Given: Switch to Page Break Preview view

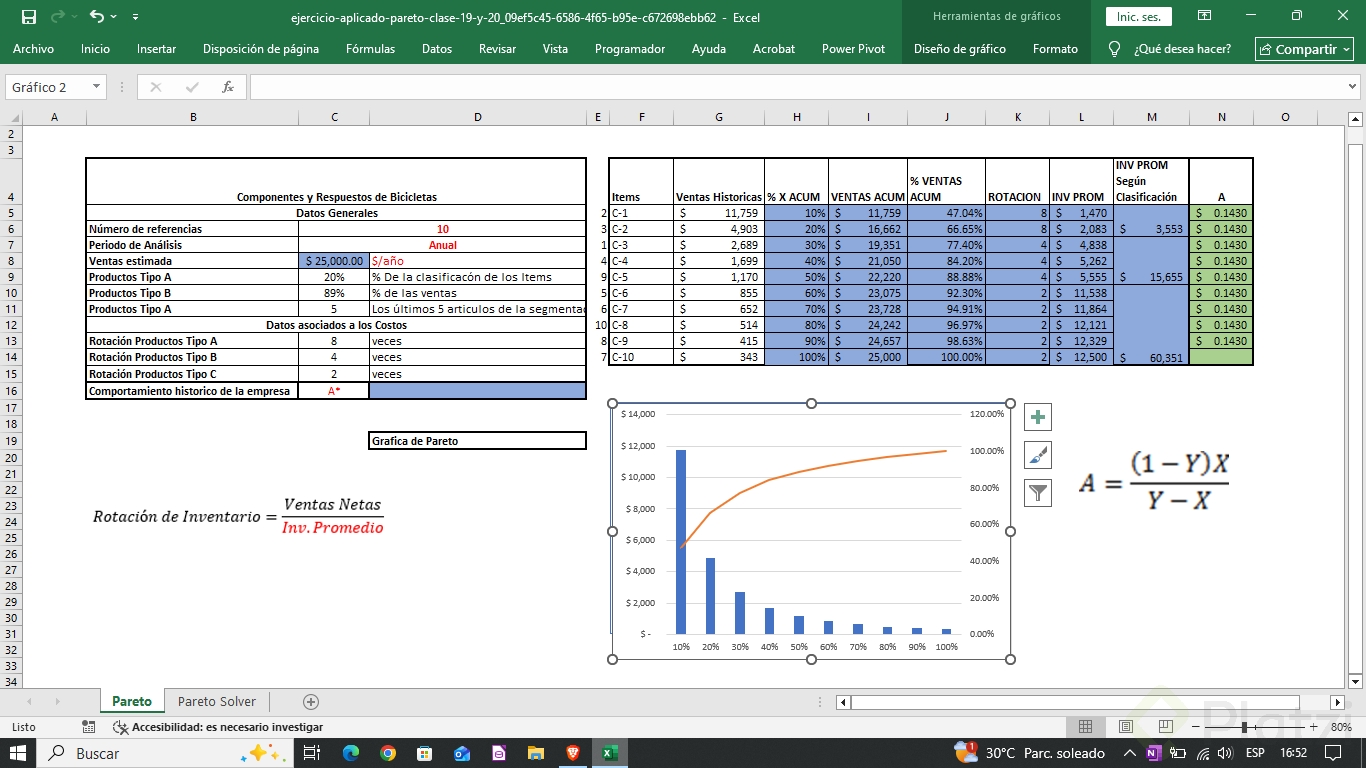Looking at the screenshot, I should 1165,727.
